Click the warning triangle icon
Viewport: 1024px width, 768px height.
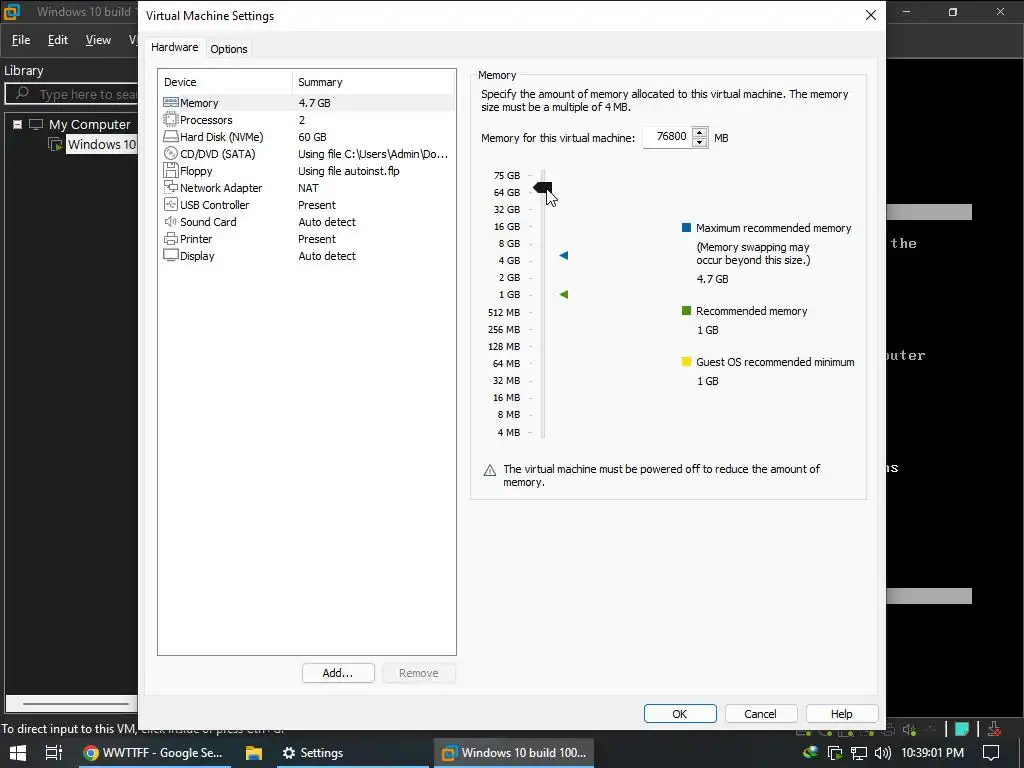(490, 470)
